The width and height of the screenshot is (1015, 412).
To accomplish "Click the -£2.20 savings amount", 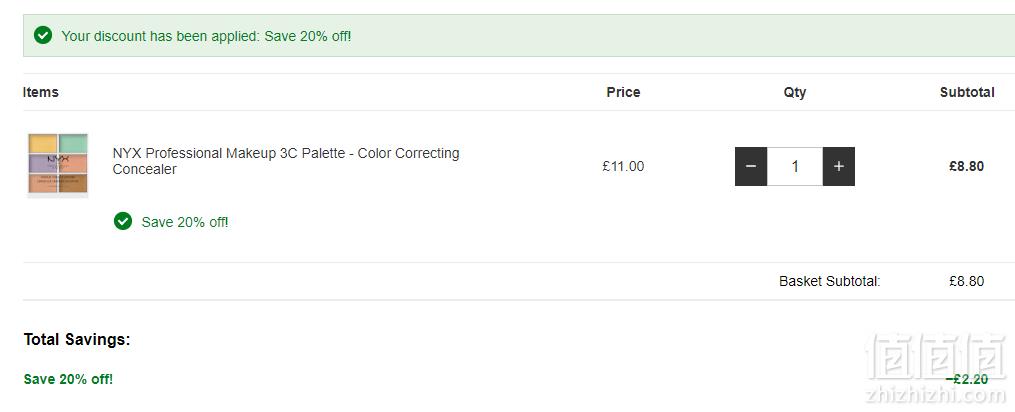I will tap(966, 379).
